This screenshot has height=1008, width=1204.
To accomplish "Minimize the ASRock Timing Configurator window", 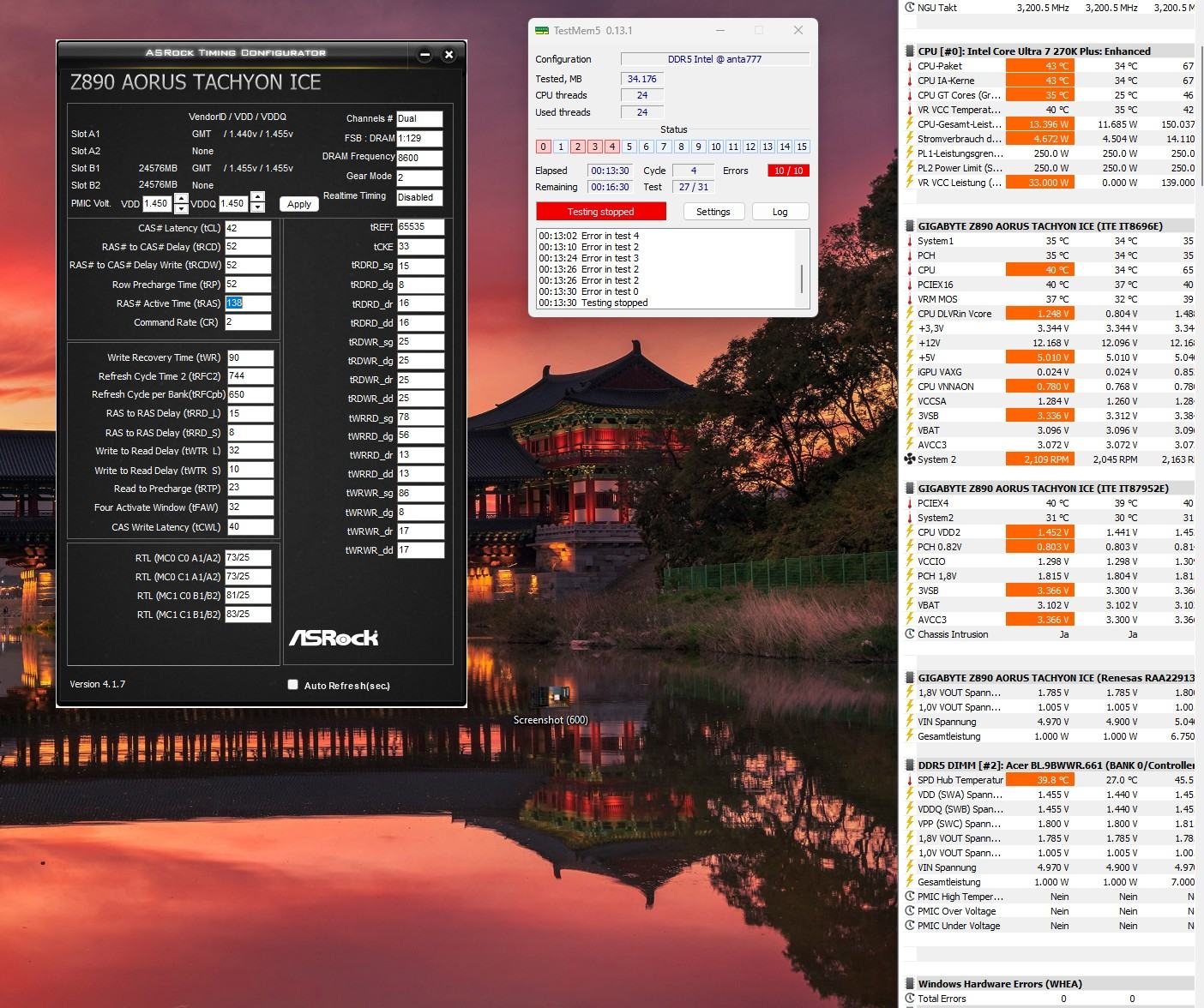I will pos(424,55).
